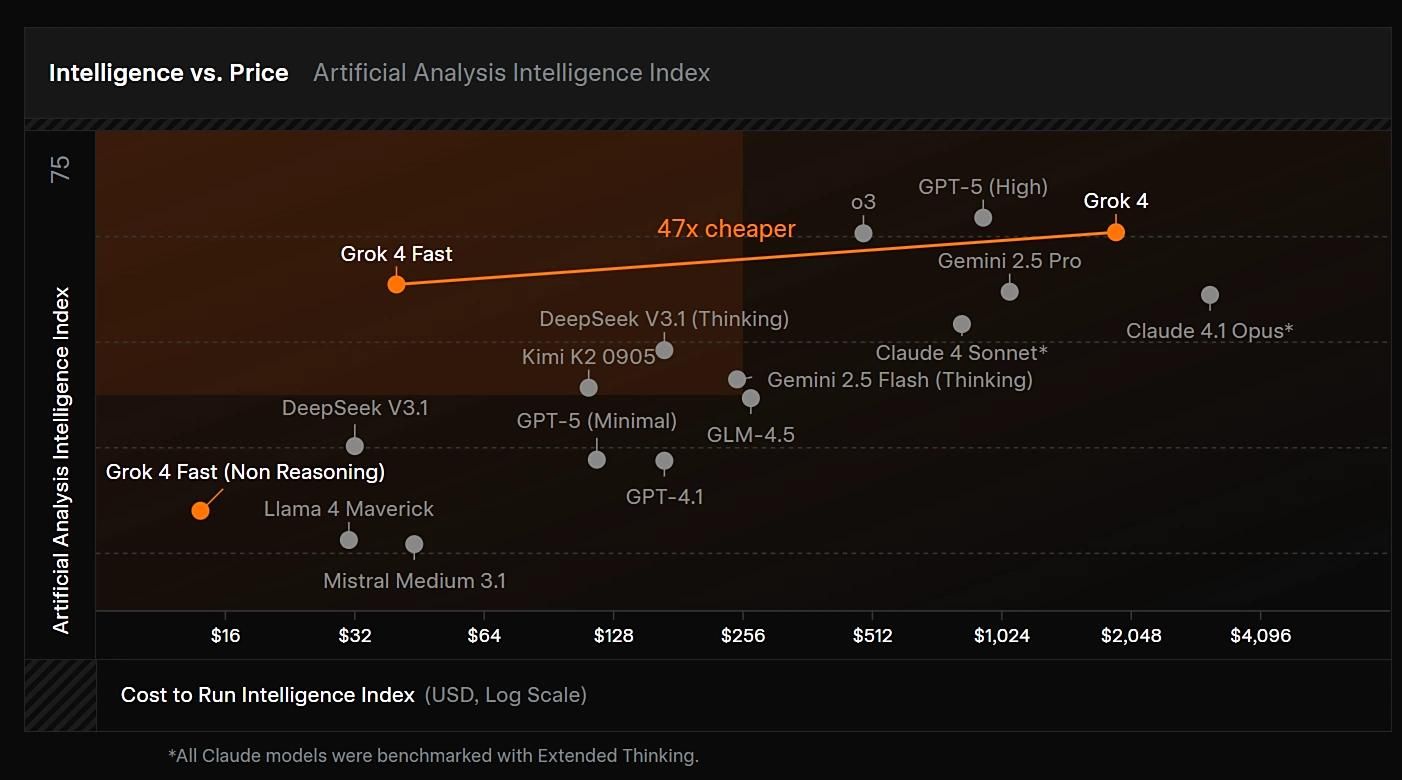Click the Kimi K2 0905 data point
Screen dimensions: 1402x780
588,388
